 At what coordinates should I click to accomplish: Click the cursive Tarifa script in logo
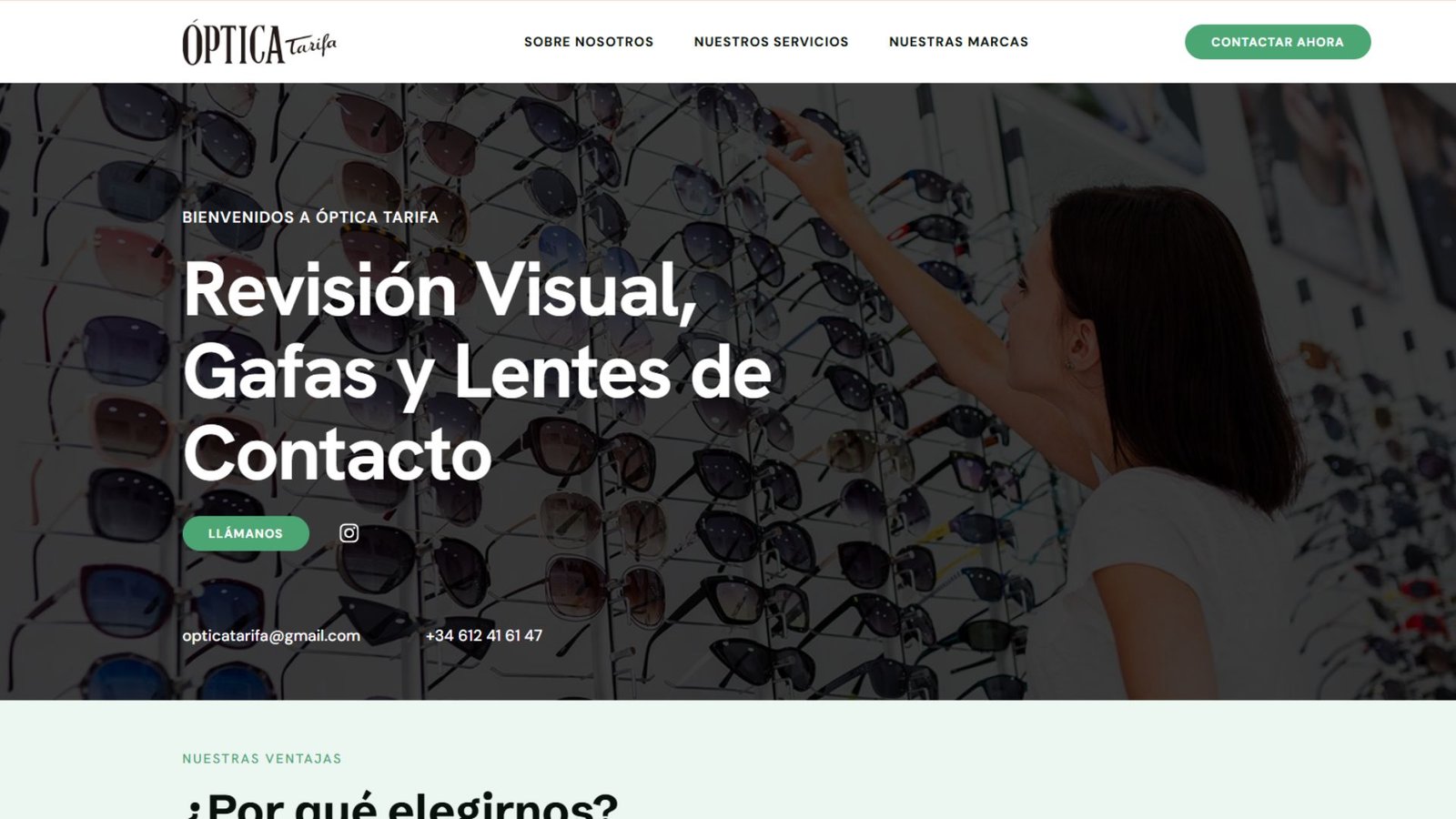coord(311,45)
